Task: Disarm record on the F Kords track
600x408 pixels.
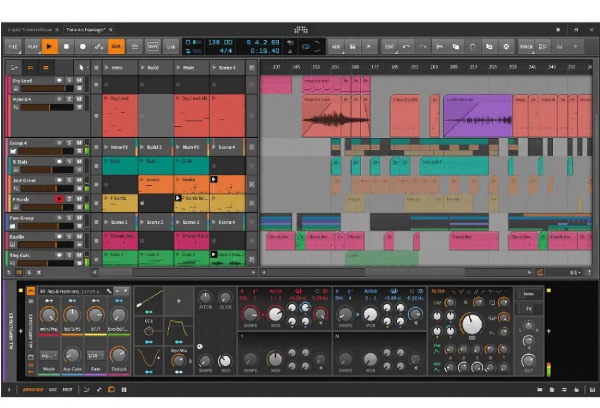Action: click(x=59, y=199)
